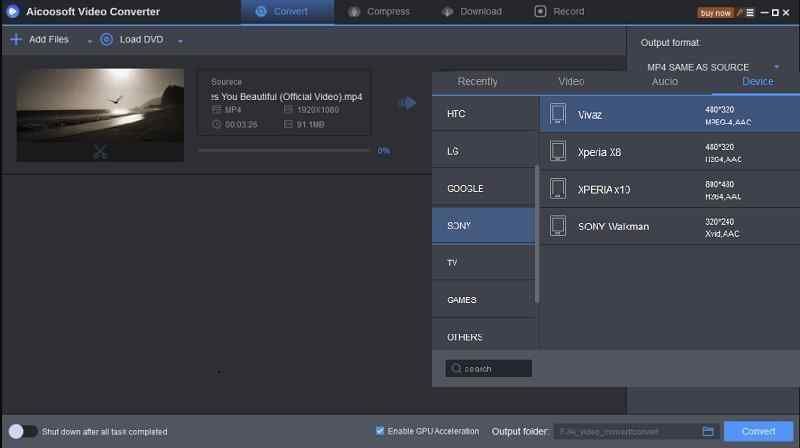This screenshot has height=448, width=800.
Task: Click the Compress tab icon
Action: [354, 12]
